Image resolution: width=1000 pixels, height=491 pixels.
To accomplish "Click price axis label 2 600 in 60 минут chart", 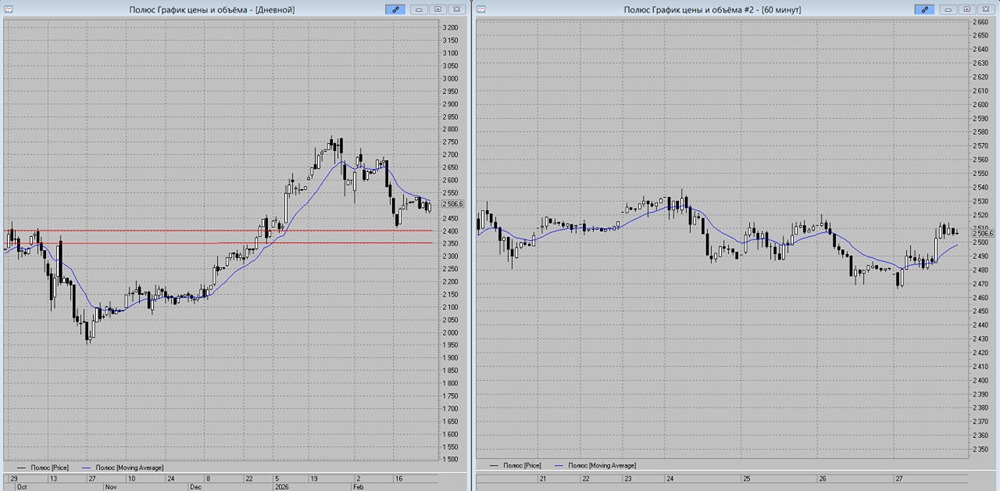I will [981, 105].
